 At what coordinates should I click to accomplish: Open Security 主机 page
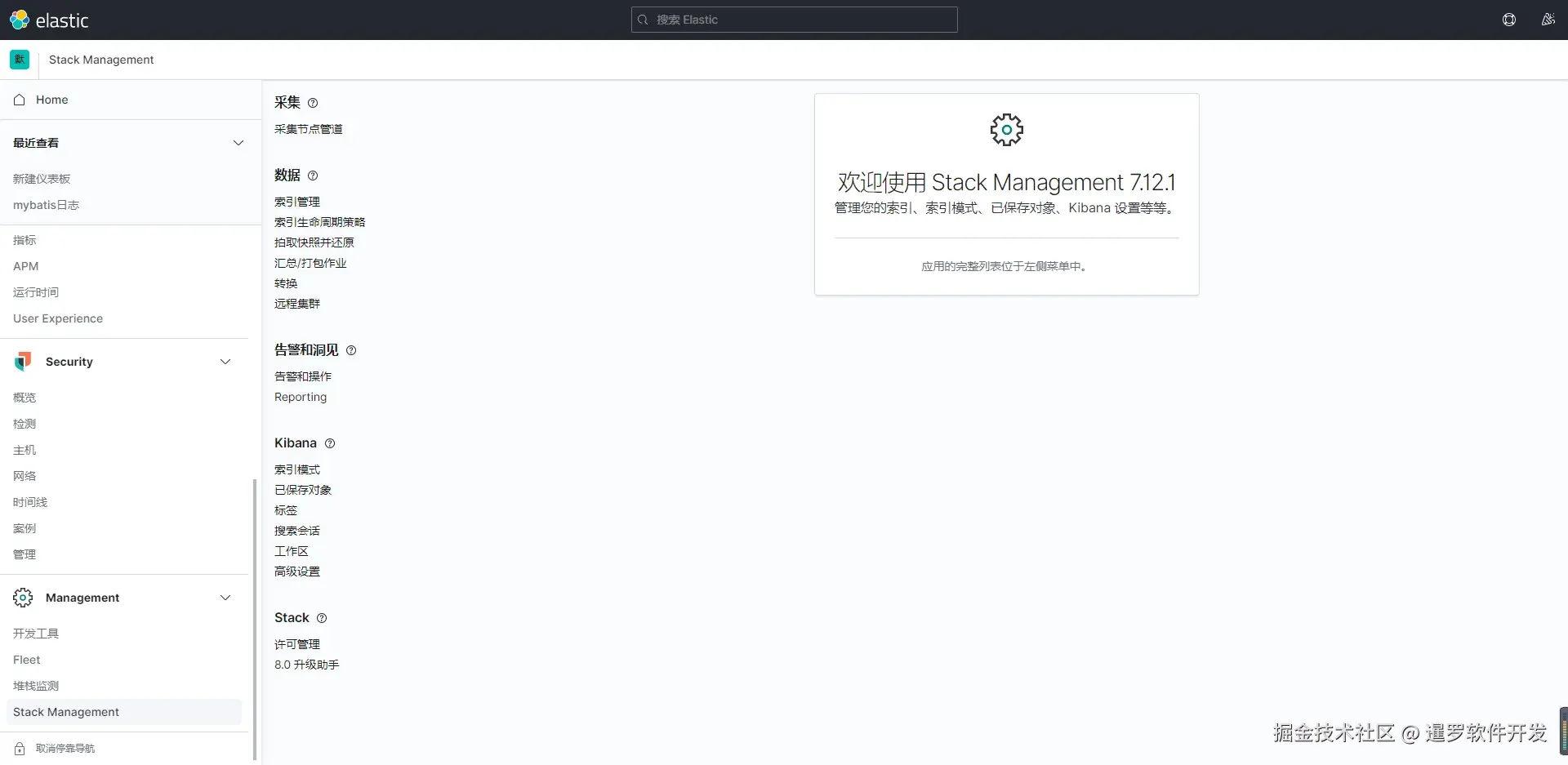pos(24,450)
